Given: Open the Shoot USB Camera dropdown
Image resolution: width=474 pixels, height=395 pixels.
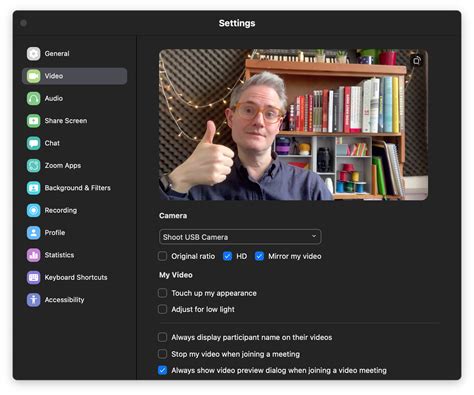Looking at the screenshot, I should 240,237.
